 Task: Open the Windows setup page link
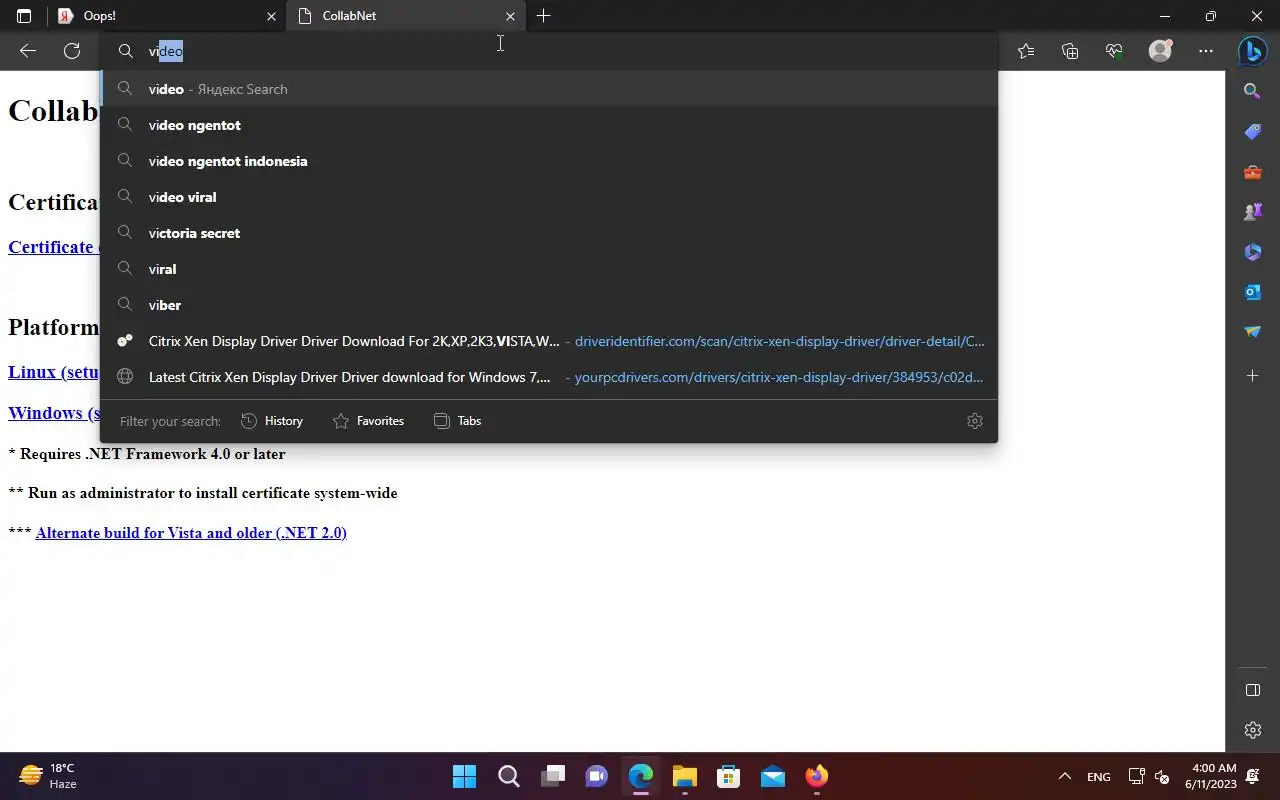point(54,413)
